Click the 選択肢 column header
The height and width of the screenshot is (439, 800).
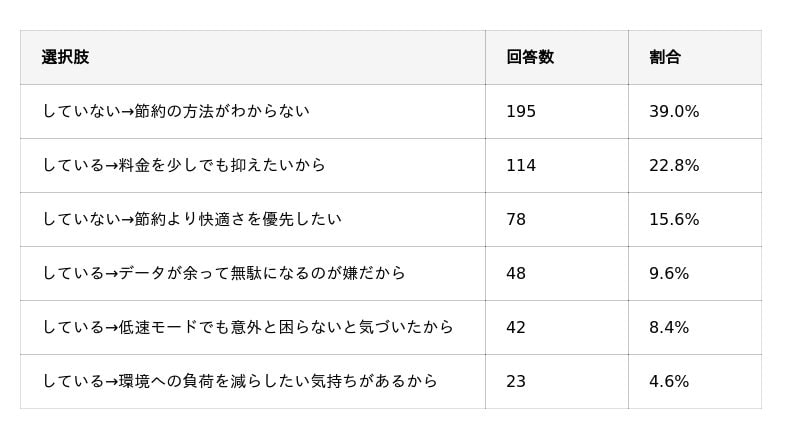65,57
